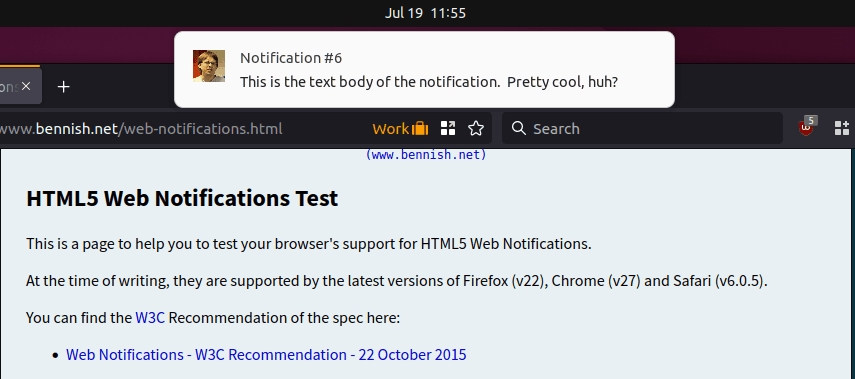Open the uBlock Origin shield extension
The height and width of the screenshot is (379, 855).
tap(806, 128)
